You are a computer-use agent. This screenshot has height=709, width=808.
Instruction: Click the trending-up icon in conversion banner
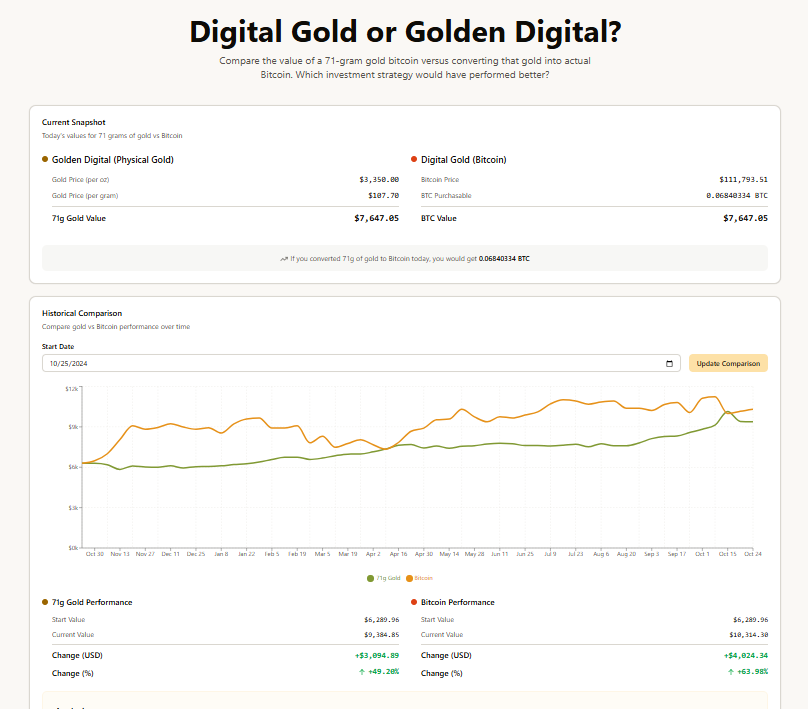click(284, 258)
